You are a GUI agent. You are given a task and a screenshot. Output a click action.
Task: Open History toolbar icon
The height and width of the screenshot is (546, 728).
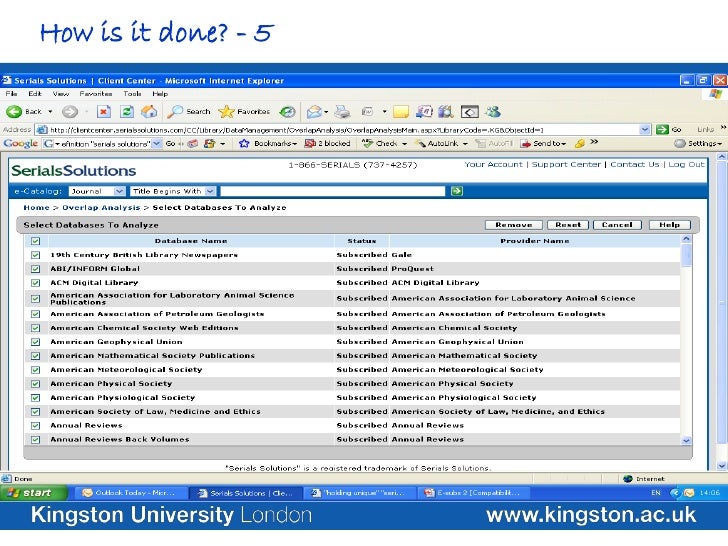point(287,111)
